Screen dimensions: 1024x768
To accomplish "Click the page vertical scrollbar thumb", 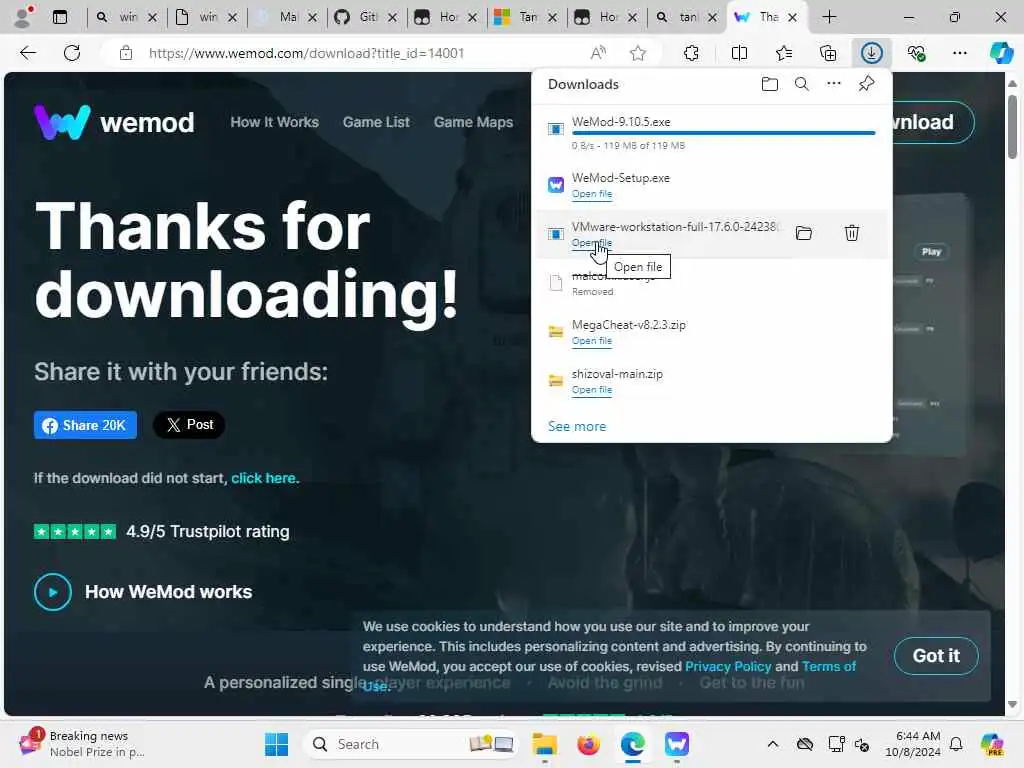I will (1012, 127).
